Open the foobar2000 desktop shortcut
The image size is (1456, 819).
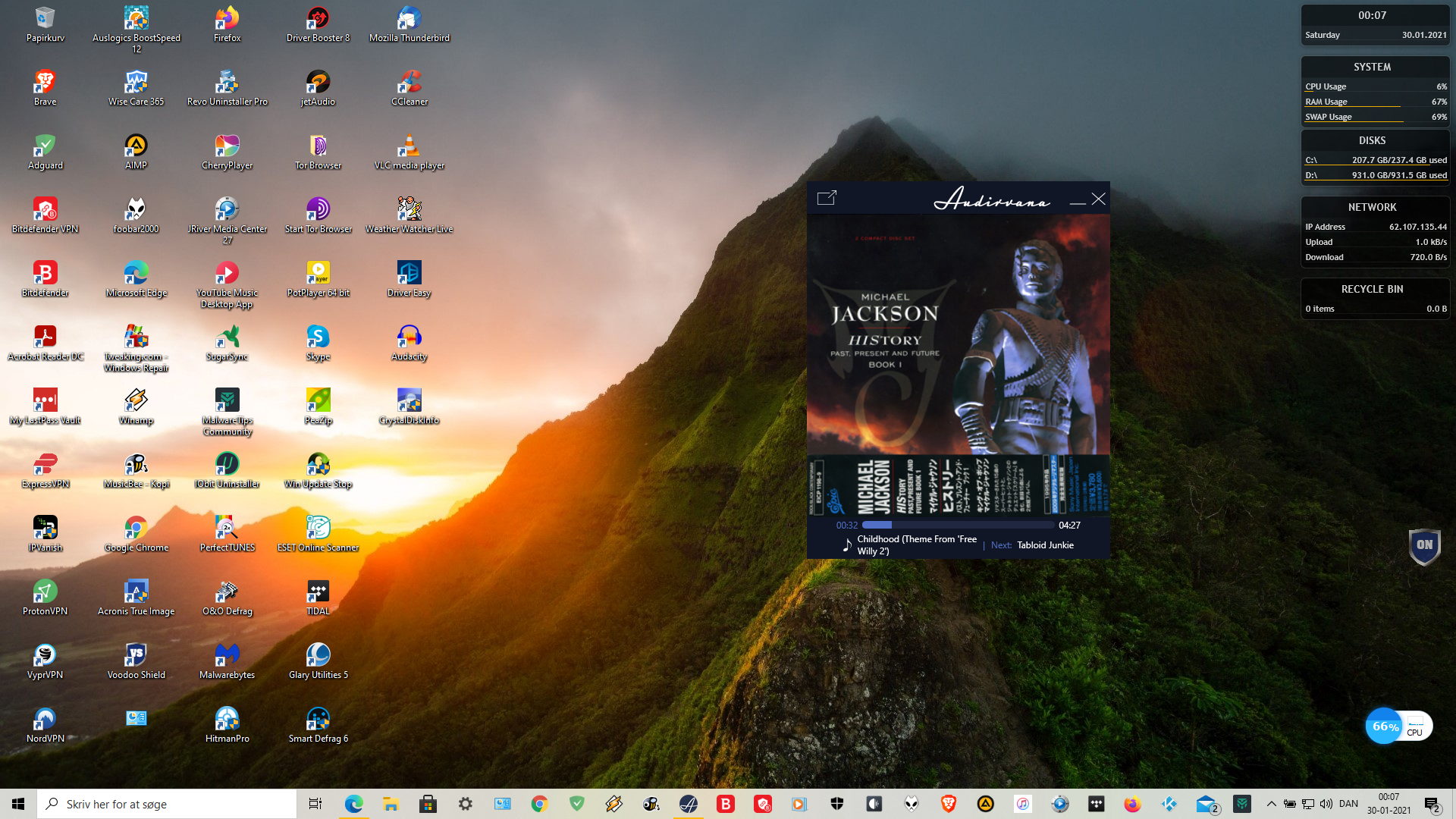[136, 209]
